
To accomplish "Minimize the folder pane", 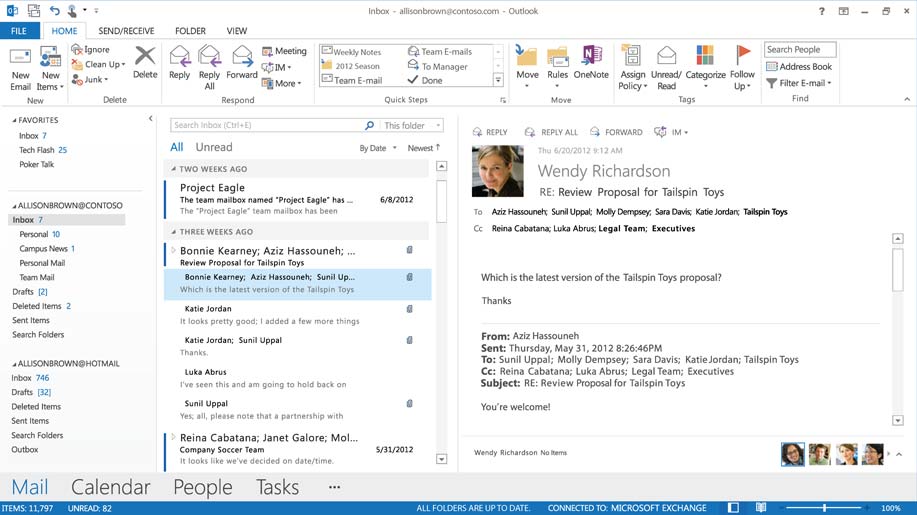I will tap(150, 119).
